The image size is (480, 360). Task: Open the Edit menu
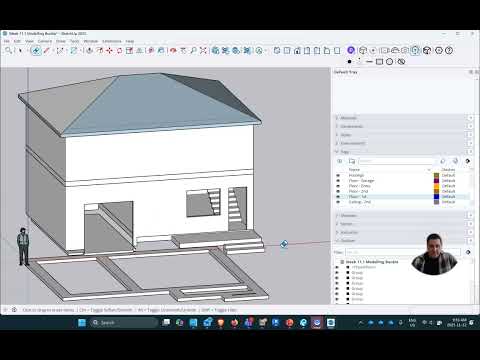[17, 41]
